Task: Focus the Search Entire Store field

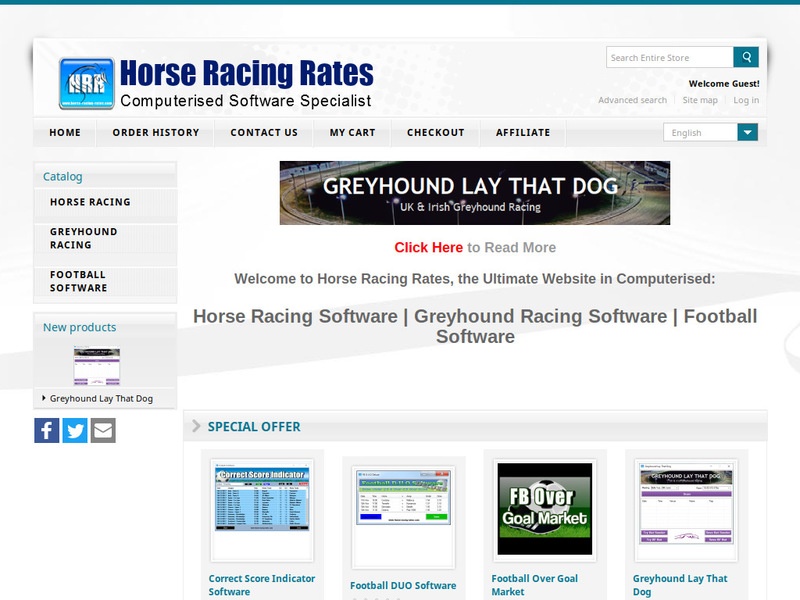Action: 670,57
